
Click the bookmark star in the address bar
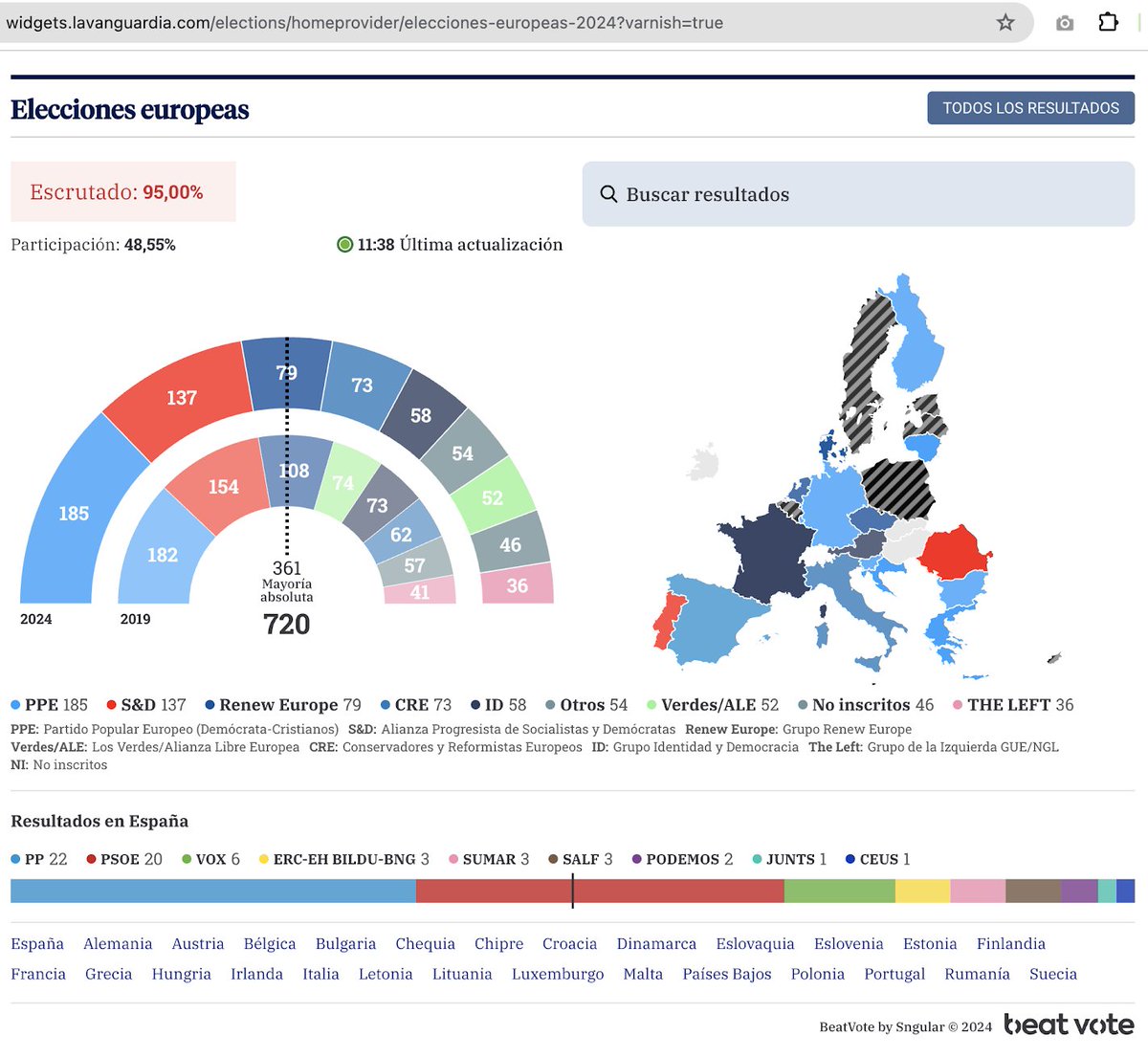[x=1005, y=23]
